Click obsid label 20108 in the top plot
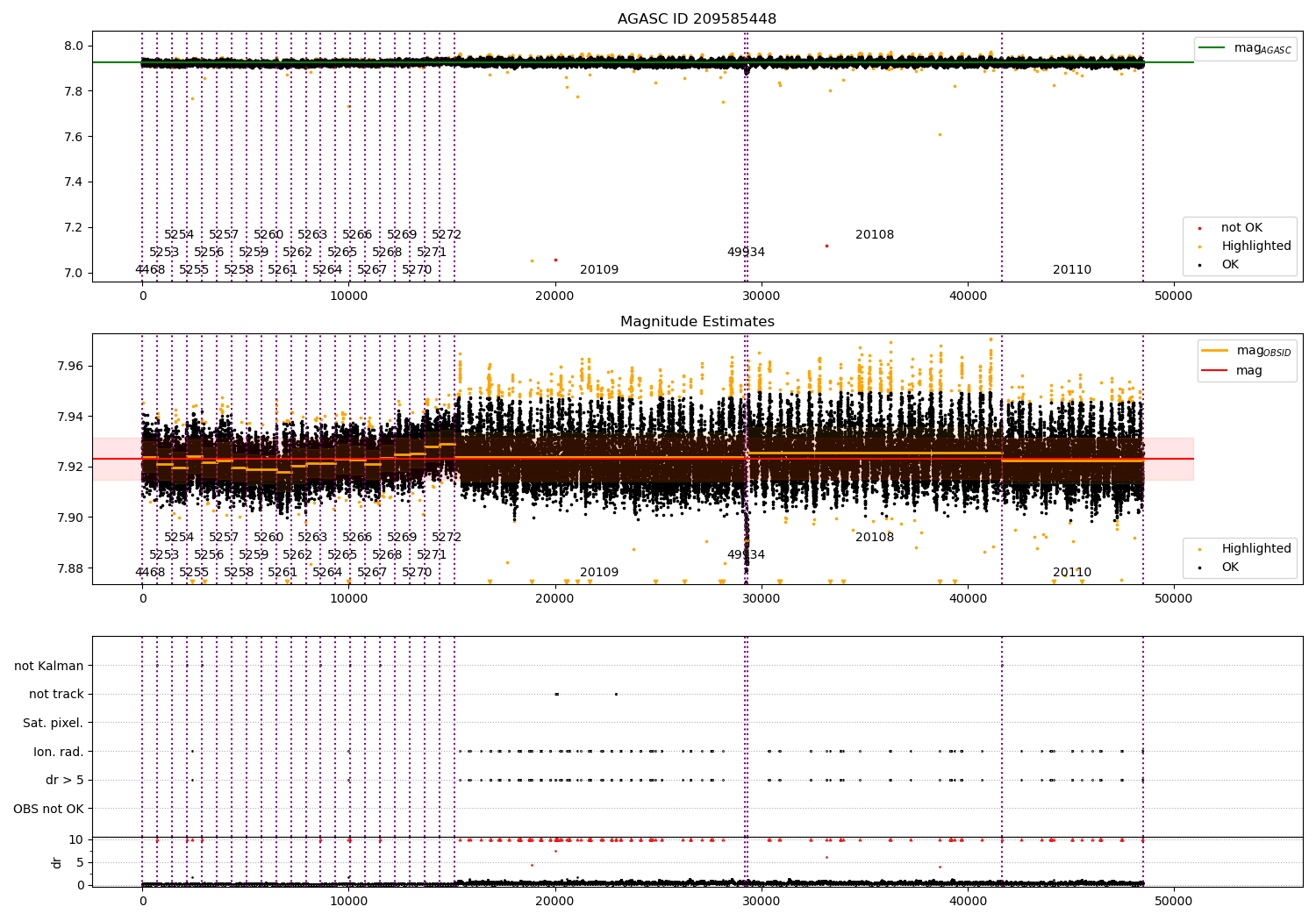This screenshot has height=921, width=1316. coord(875,234)
